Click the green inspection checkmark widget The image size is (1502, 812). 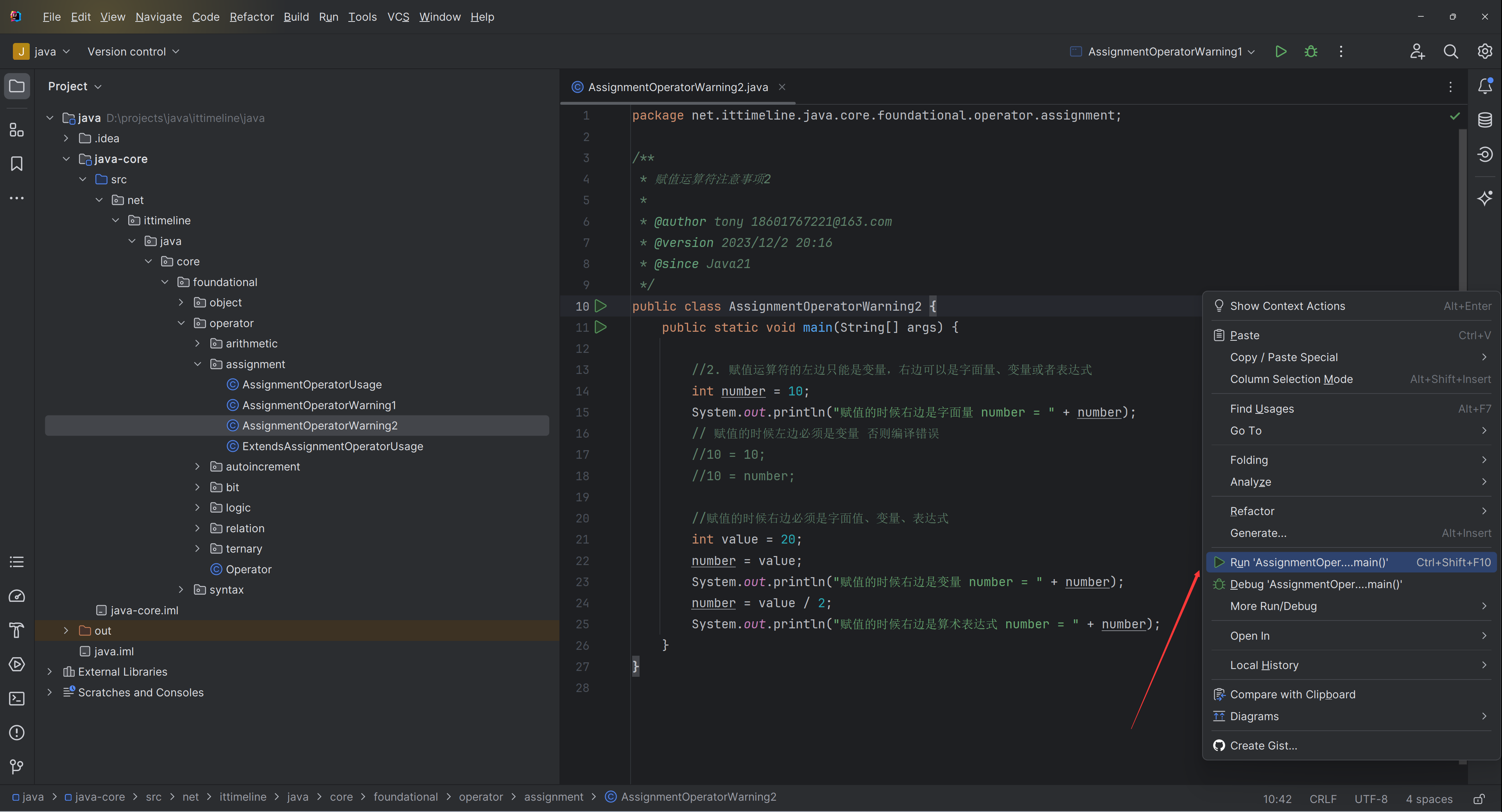point(1455,116)
